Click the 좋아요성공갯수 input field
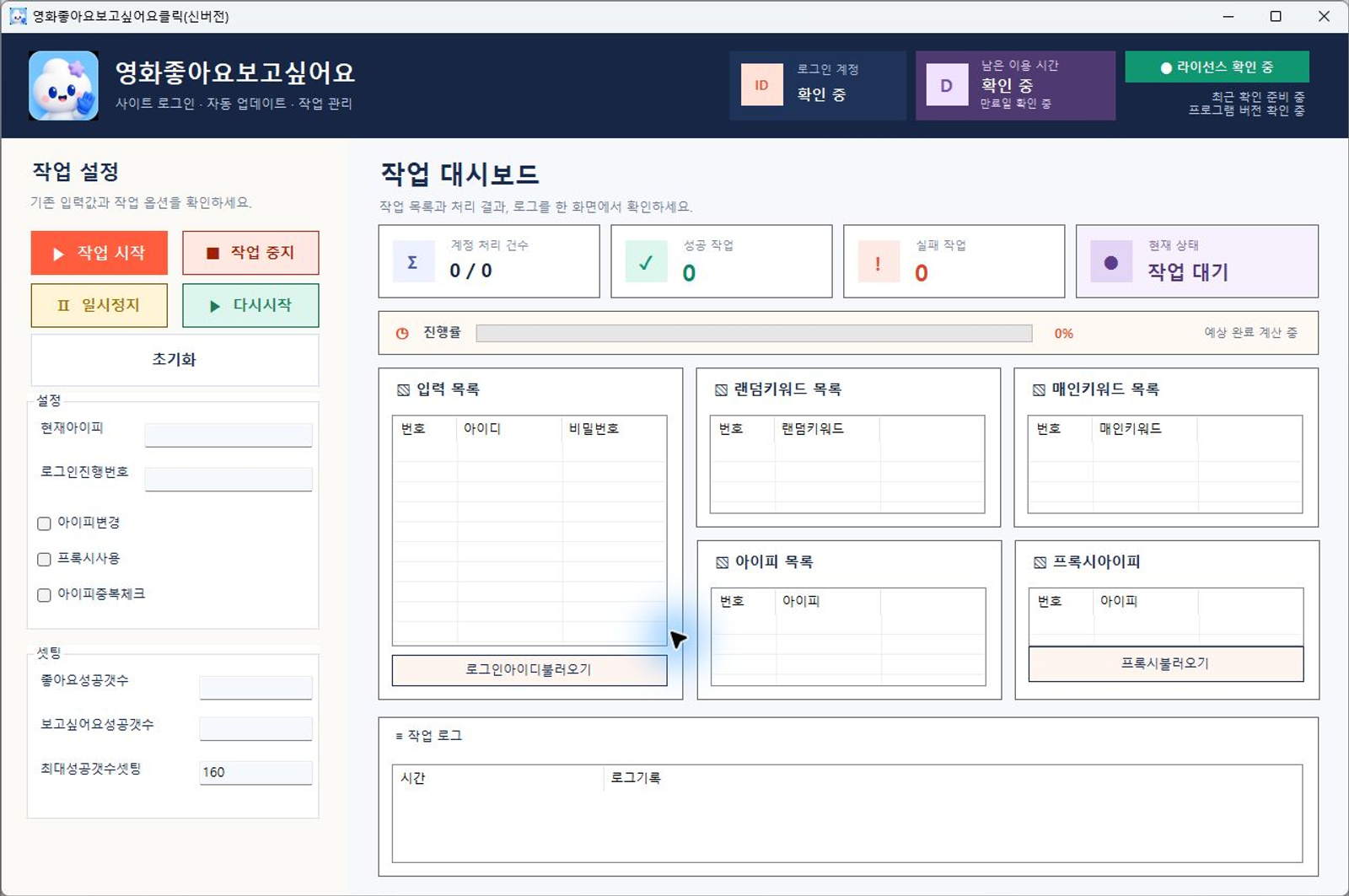 (256, 687)
